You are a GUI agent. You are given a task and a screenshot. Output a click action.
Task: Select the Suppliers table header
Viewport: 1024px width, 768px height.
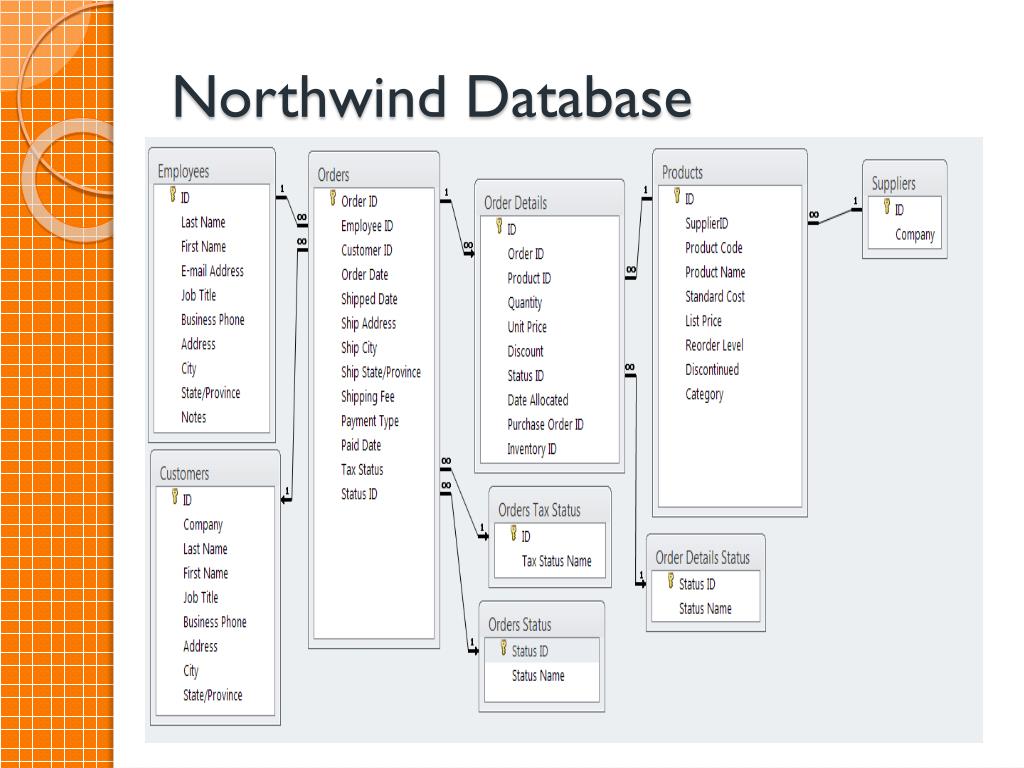pyautogui.click(x=893, y=184)
